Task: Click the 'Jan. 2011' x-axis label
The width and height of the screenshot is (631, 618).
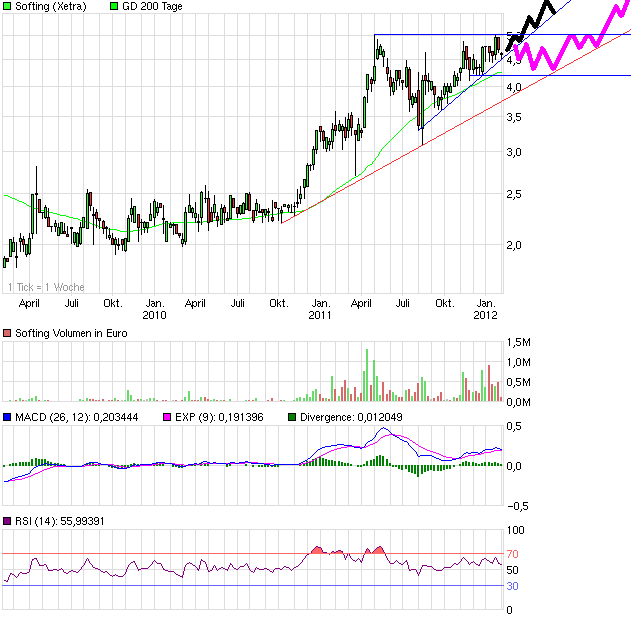Action: 320,309
